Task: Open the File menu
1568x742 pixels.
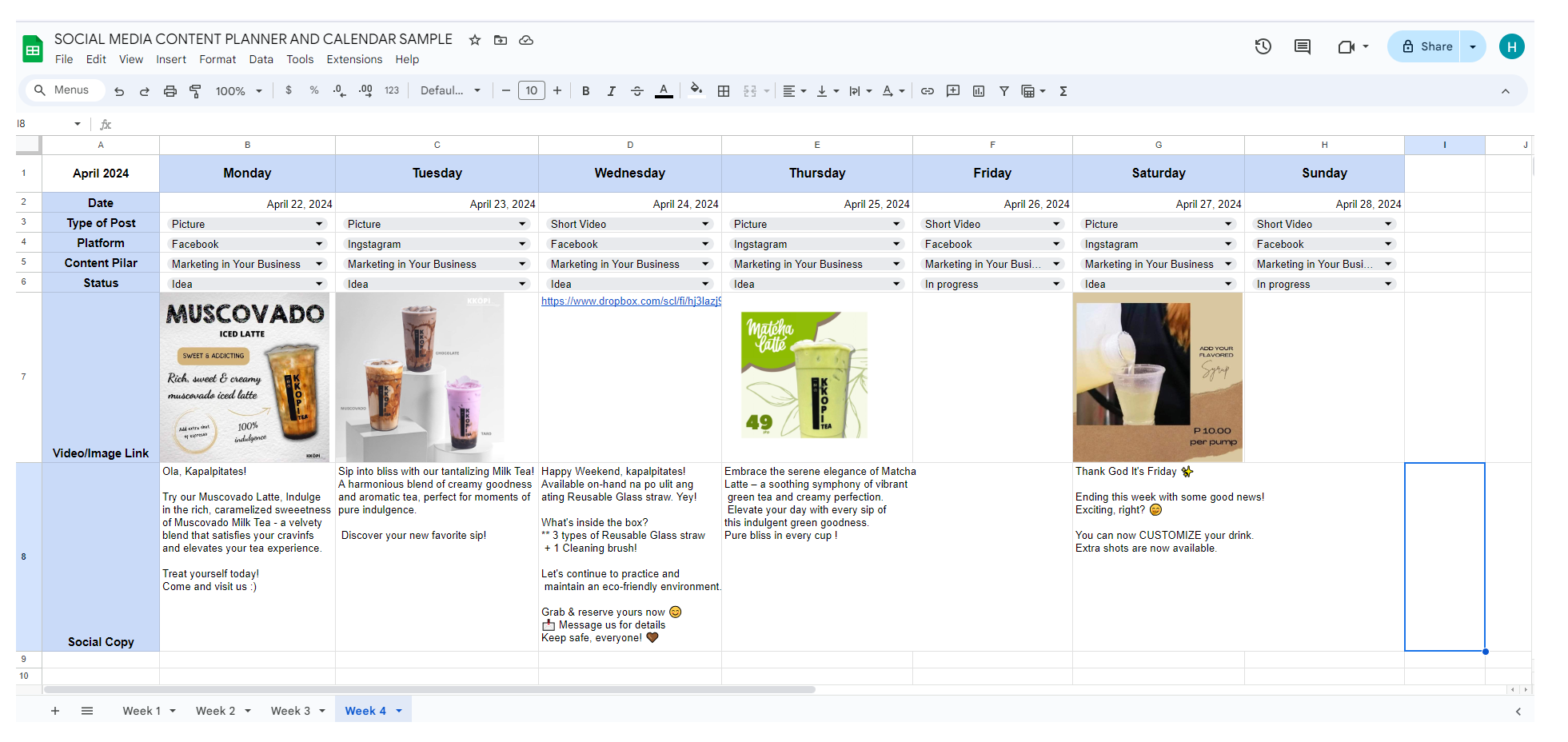Action: [x=64, y=59]
